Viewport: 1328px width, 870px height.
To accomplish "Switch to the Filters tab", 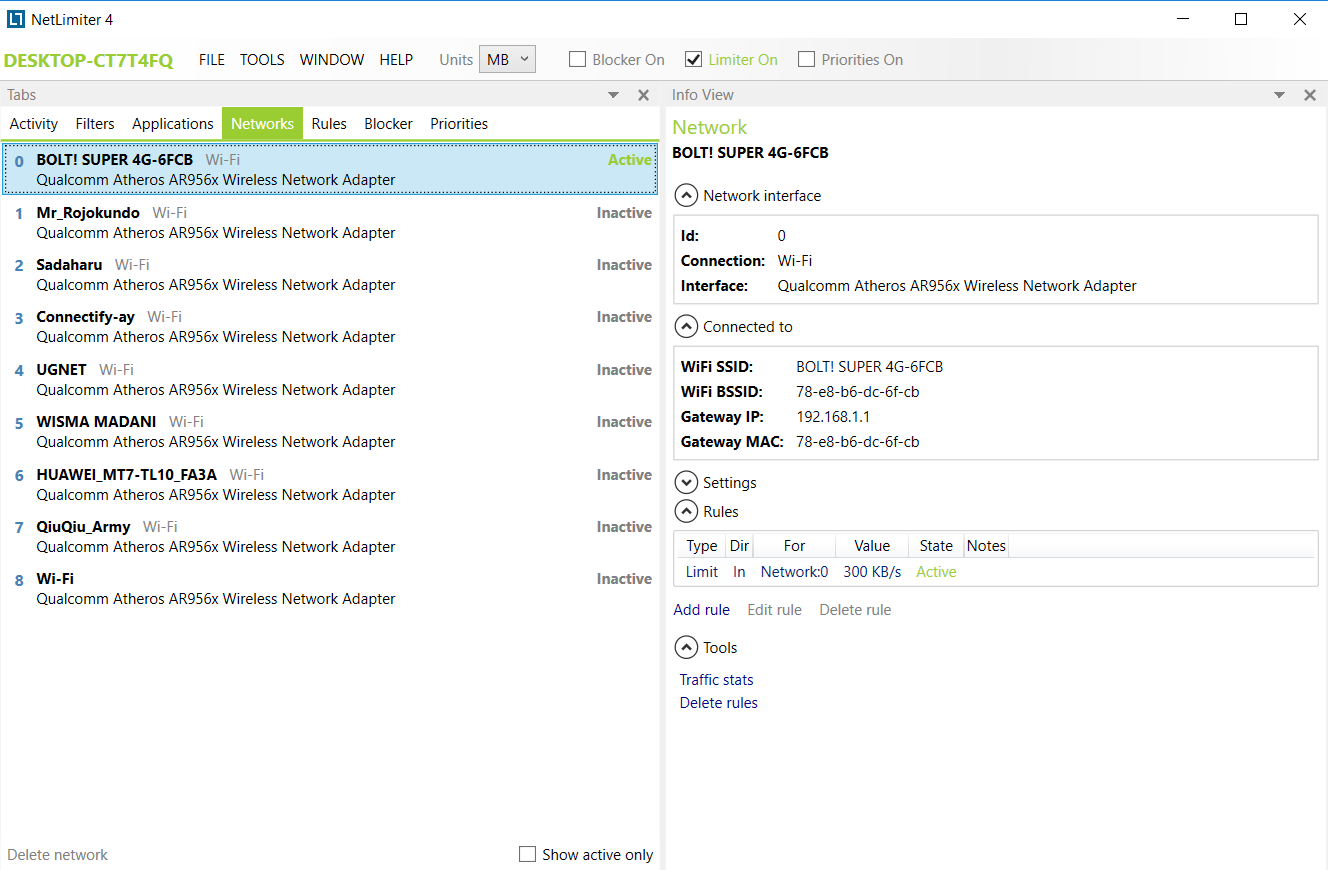I will tap(95, 124).
